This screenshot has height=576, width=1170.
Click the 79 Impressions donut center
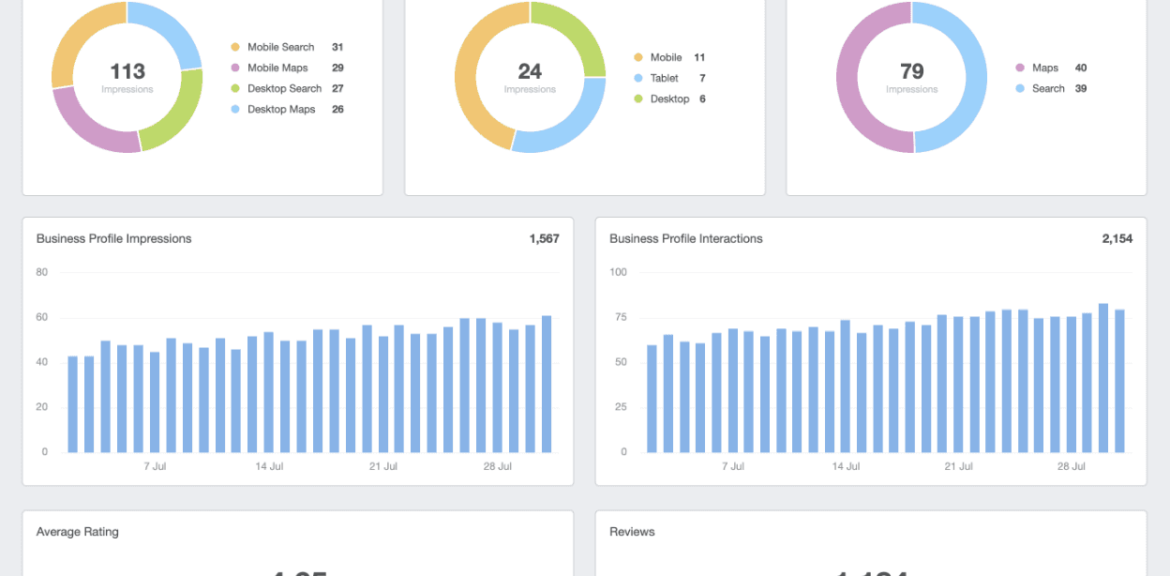click(912, 76)
